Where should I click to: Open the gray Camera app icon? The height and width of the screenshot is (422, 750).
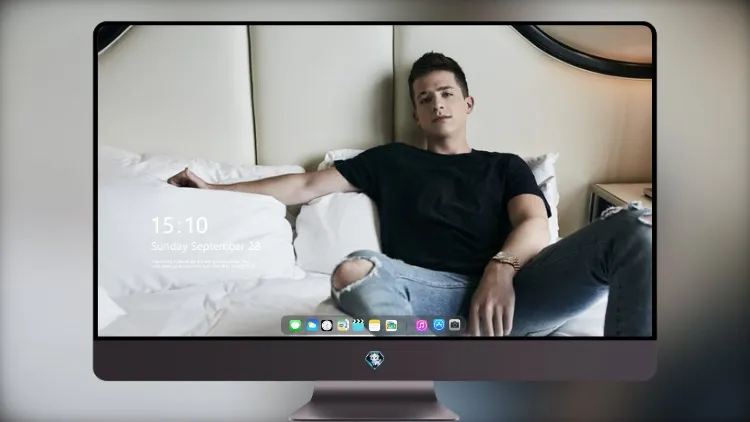click(455, 325)
